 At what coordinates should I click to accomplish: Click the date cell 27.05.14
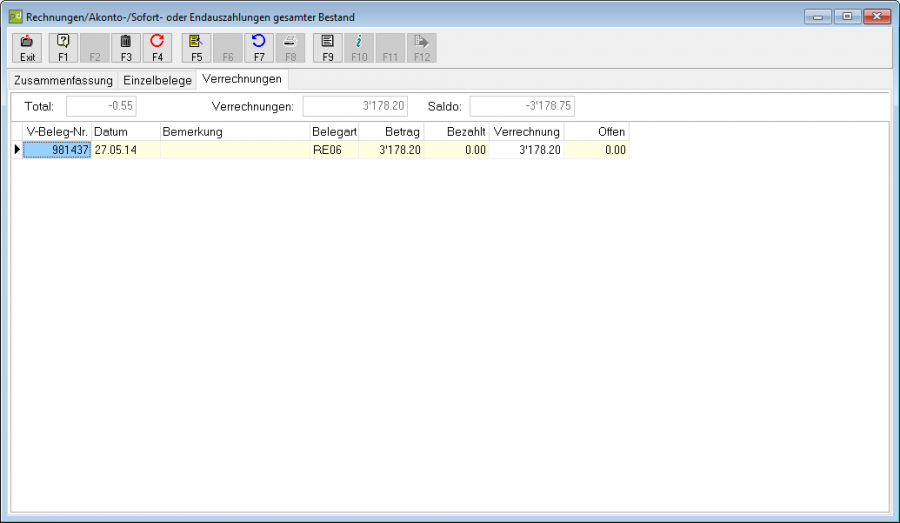tap(126, 150)
